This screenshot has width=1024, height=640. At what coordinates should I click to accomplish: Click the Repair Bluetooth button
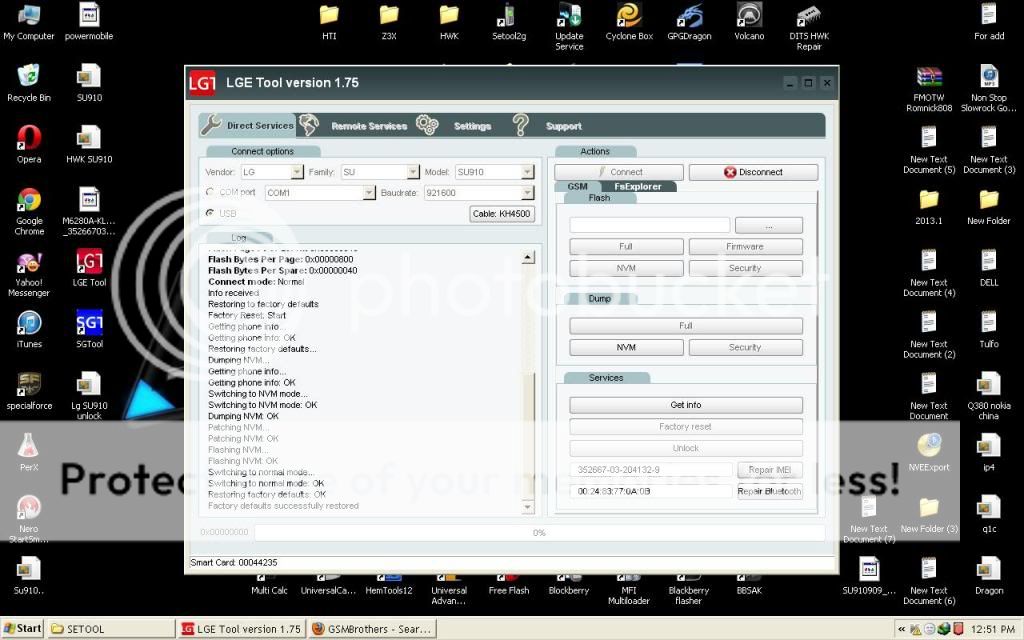click(770, 491)
